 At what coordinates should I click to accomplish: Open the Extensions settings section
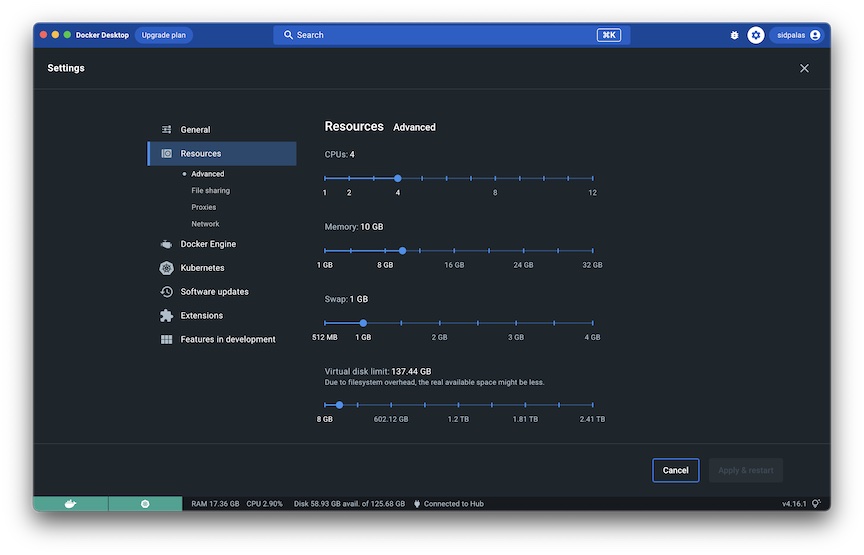click(x=201, y=316)
